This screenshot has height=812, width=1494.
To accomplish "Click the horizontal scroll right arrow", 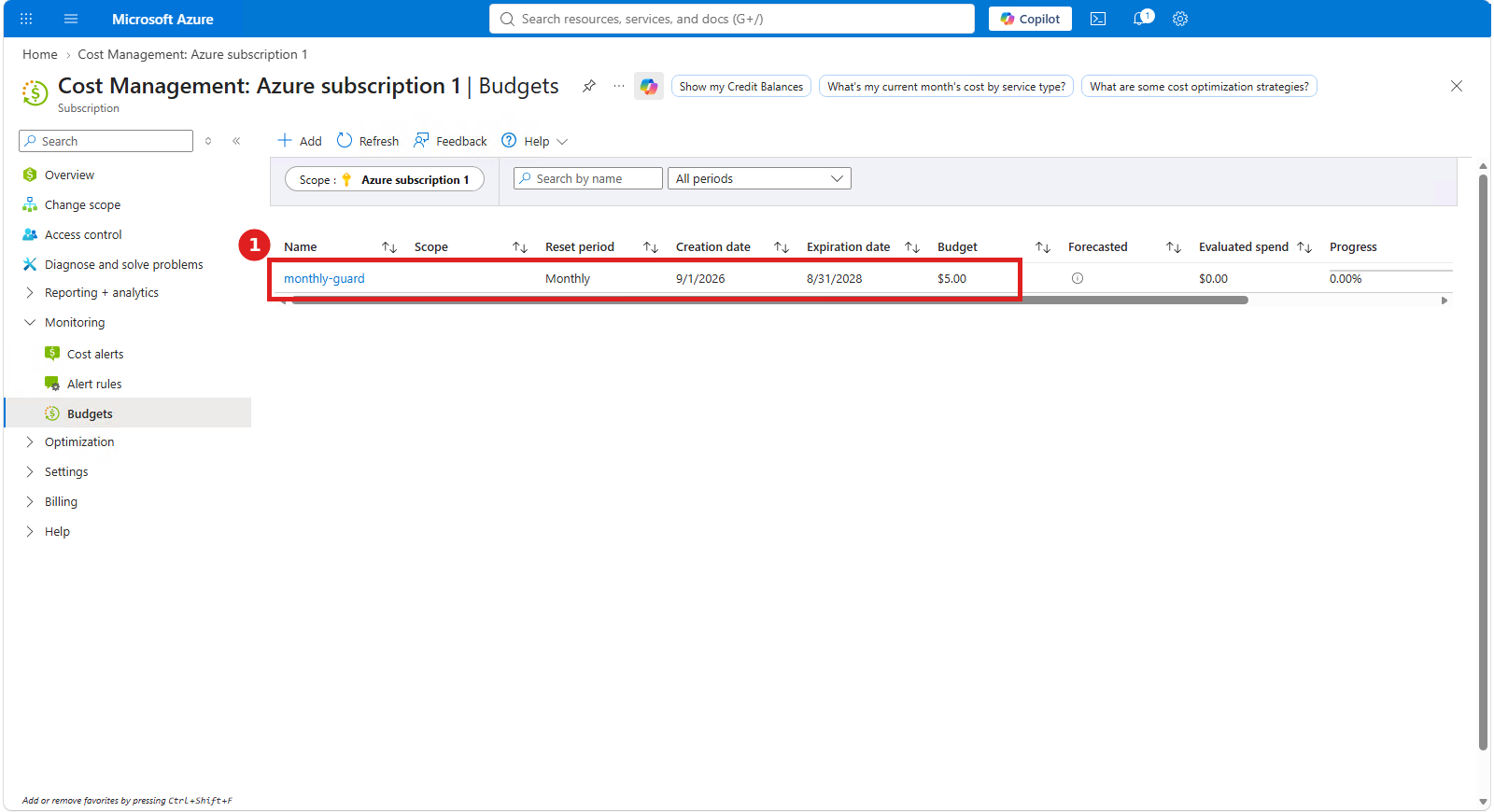I will tap(1445, 301).
